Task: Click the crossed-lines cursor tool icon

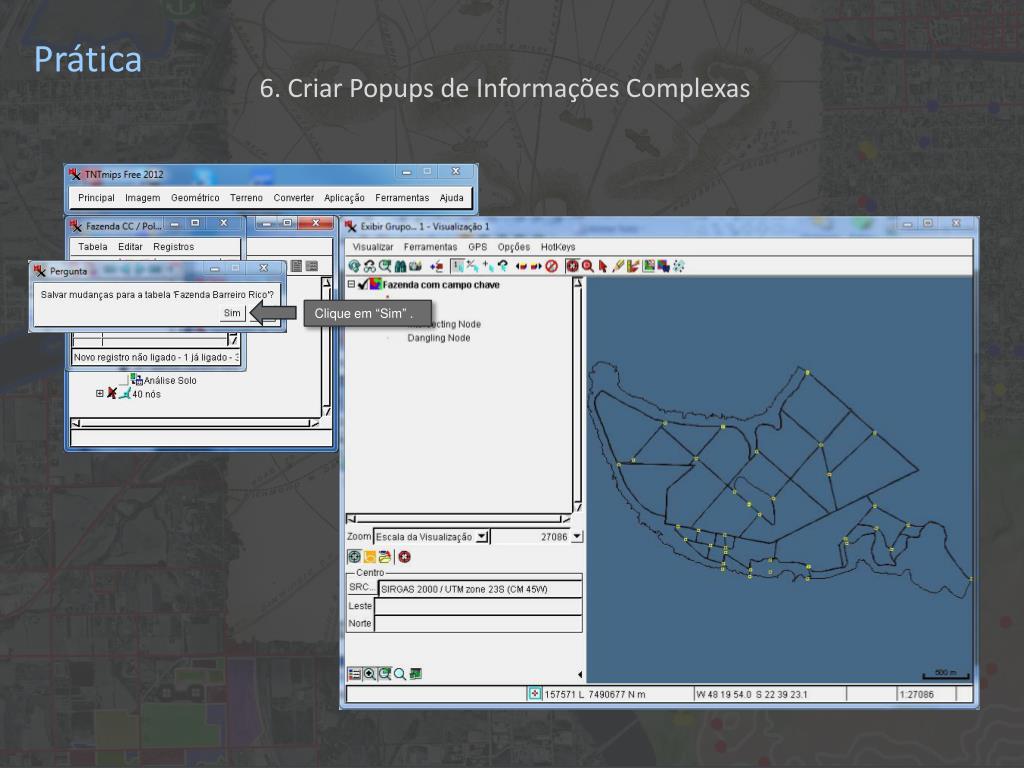Action: coord(472,266)
